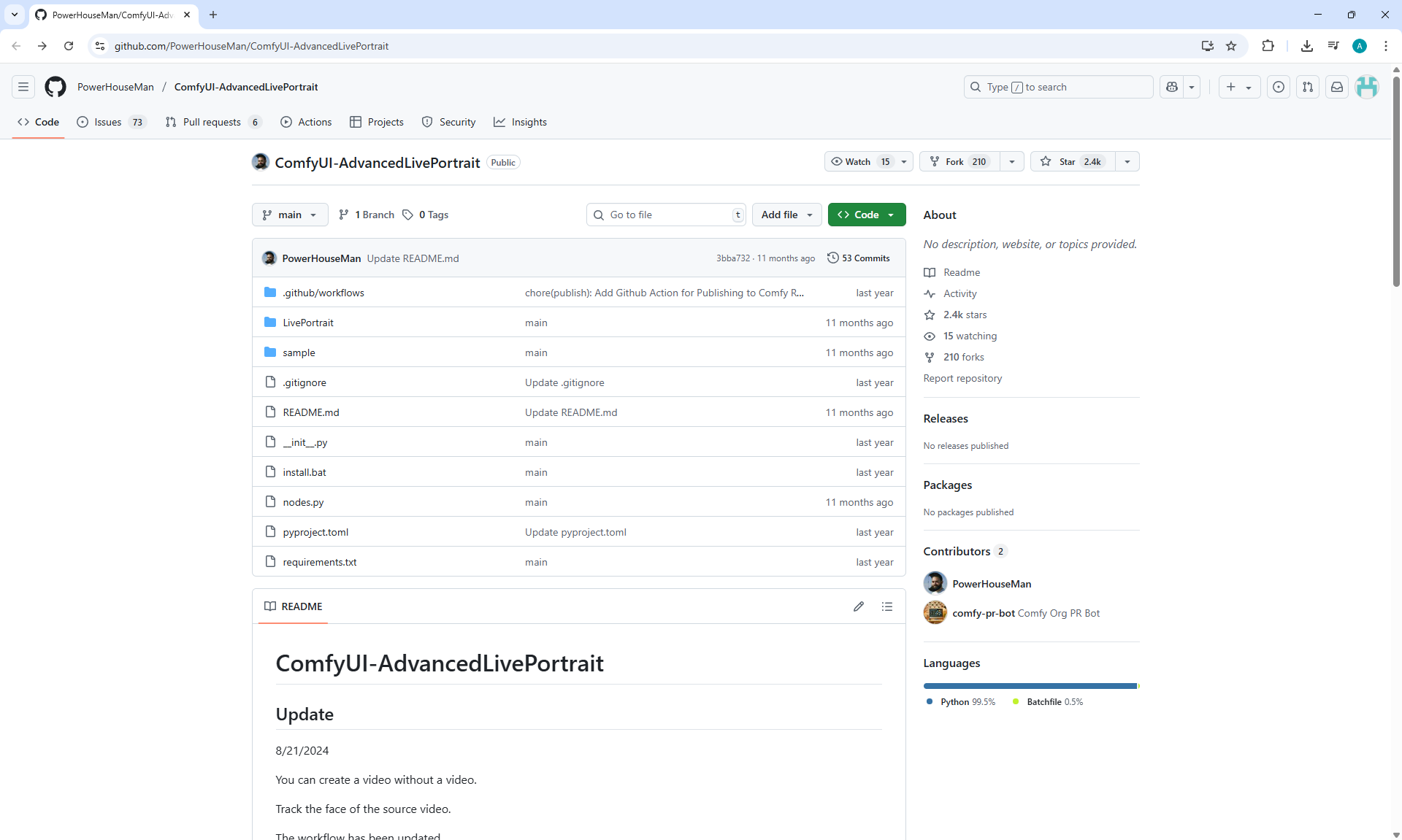The width and height of the screenshot is (1402, 840).
Task: Switch to the Issues tab
Action: coord(108,122)
